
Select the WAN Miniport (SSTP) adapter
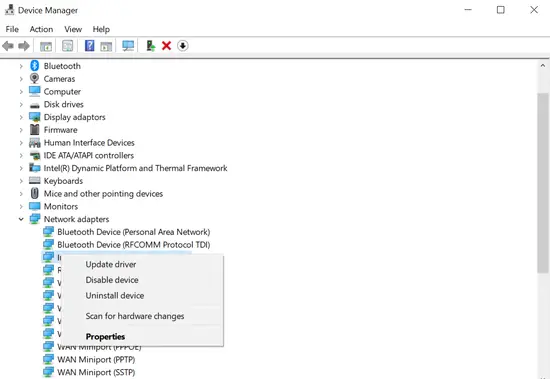point(96,372)
